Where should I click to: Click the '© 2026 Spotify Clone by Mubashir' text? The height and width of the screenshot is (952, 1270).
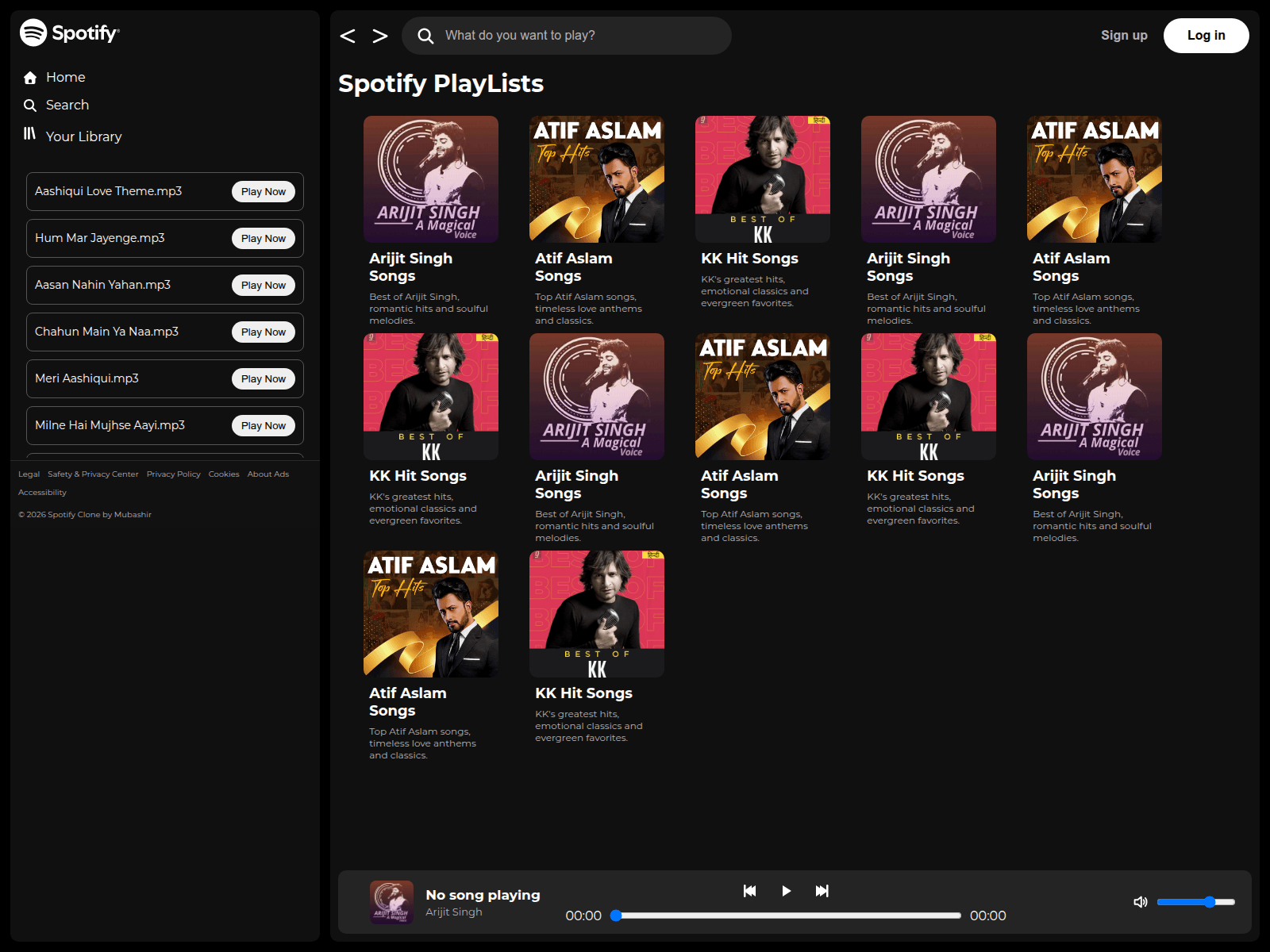pyautogui.click(x=85, y=515)
